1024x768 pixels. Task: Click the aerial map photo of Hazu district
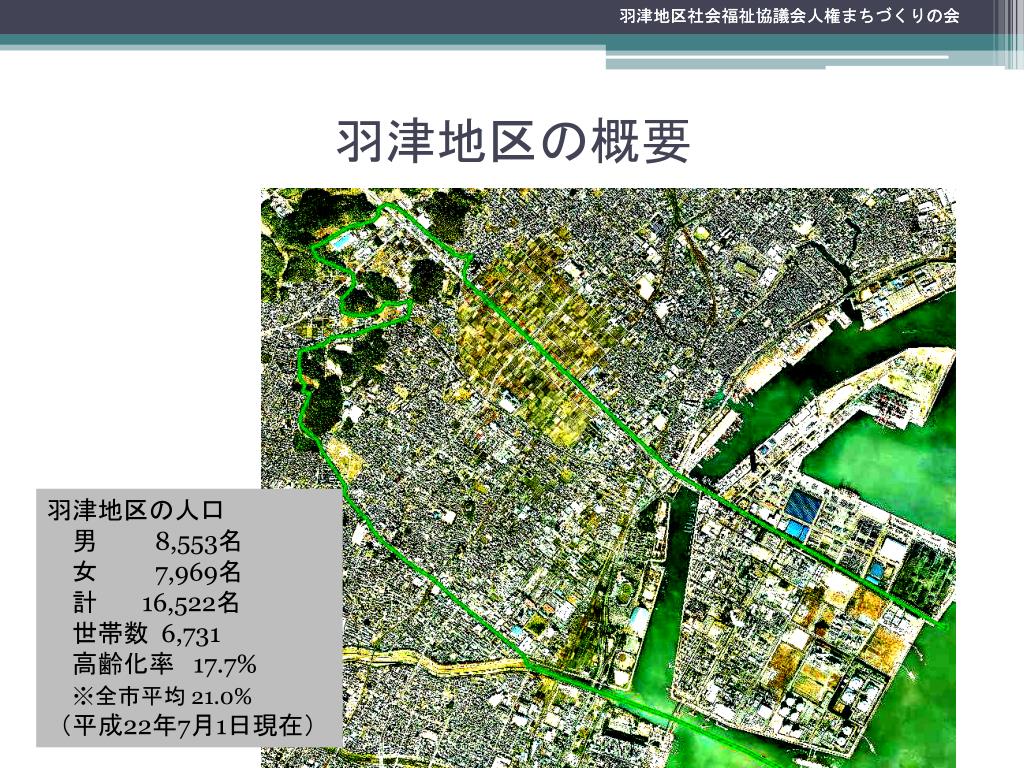[608, 478]
